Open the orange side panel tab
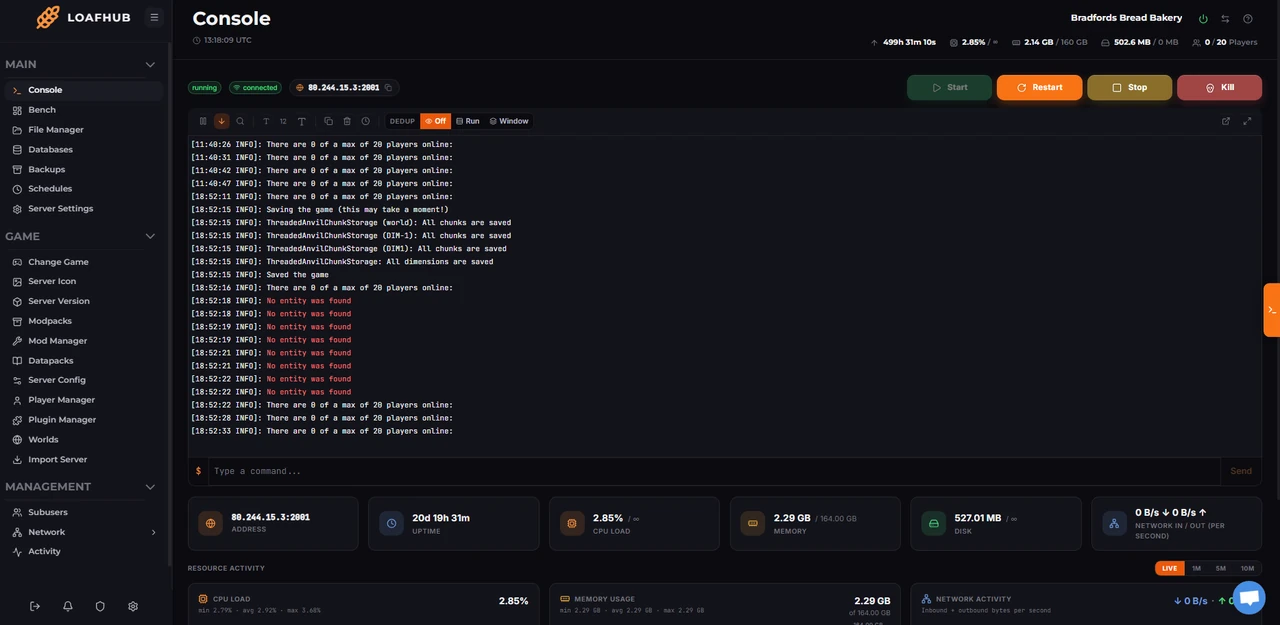 (x=1272, y=310)
